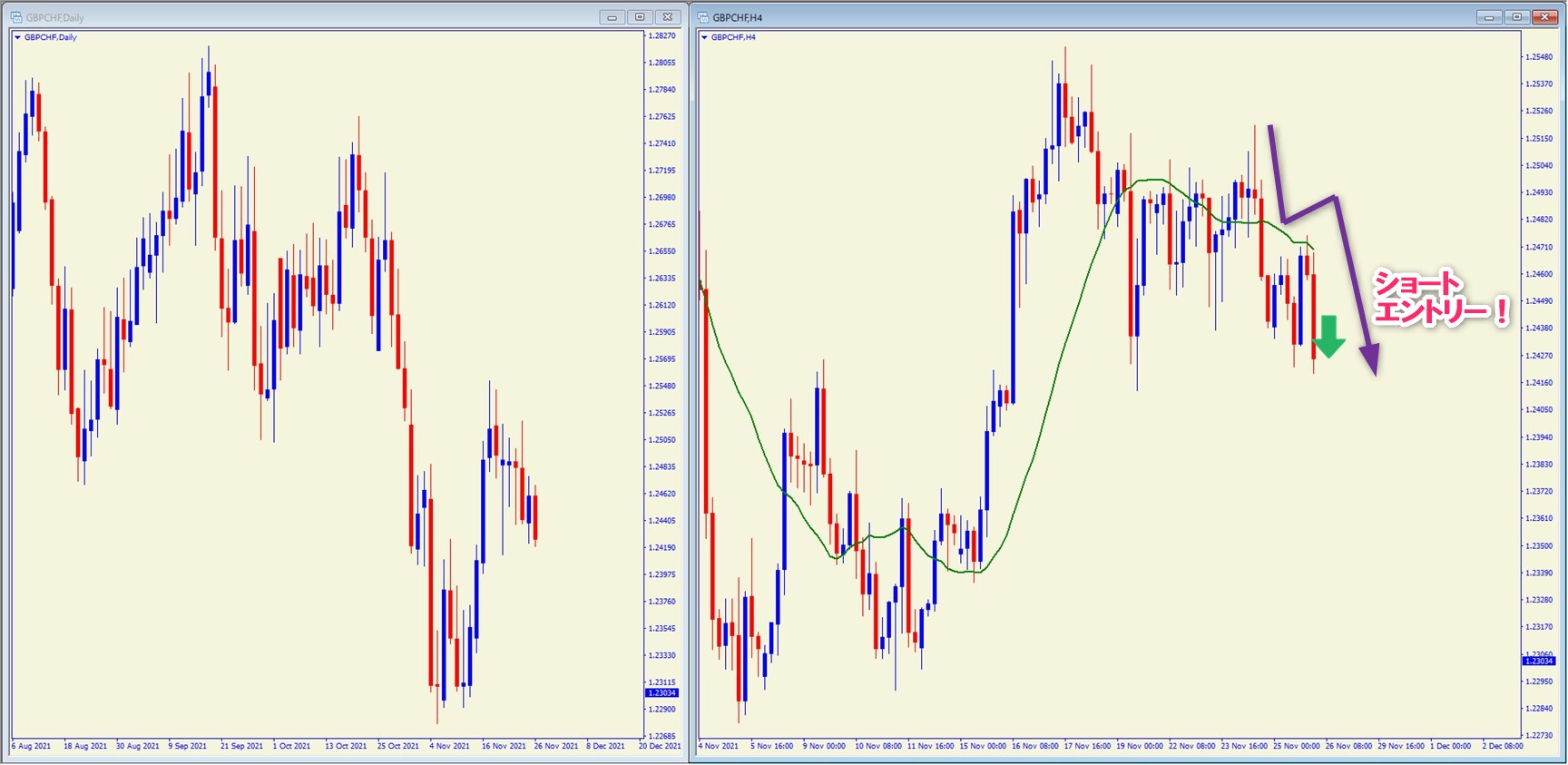
Task: Click the 1.25050 price level on Daily axis
Action: coord(662,439)
